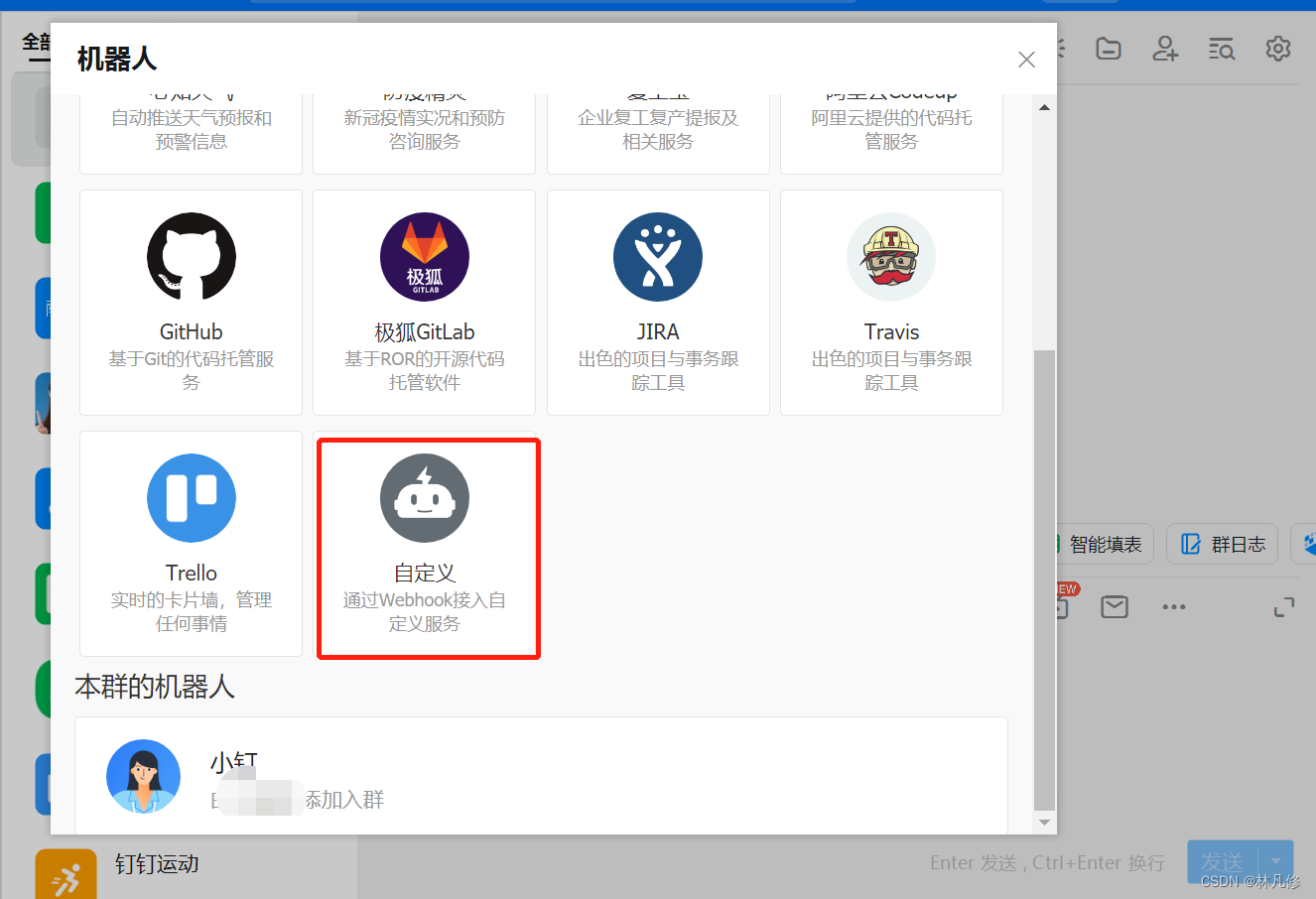1316x899 pixels.
Task: Click the 自定义 card title
Action: (425, 573)
